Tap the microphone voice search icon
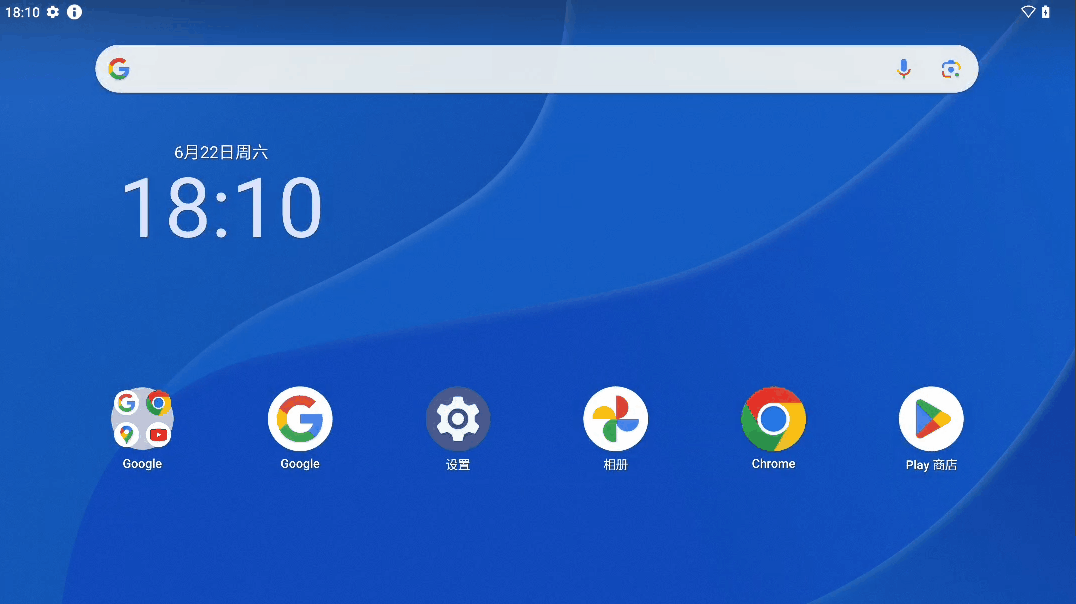Image resolution: width=1076 pixels, height=604 pixels. click(904, 69)
